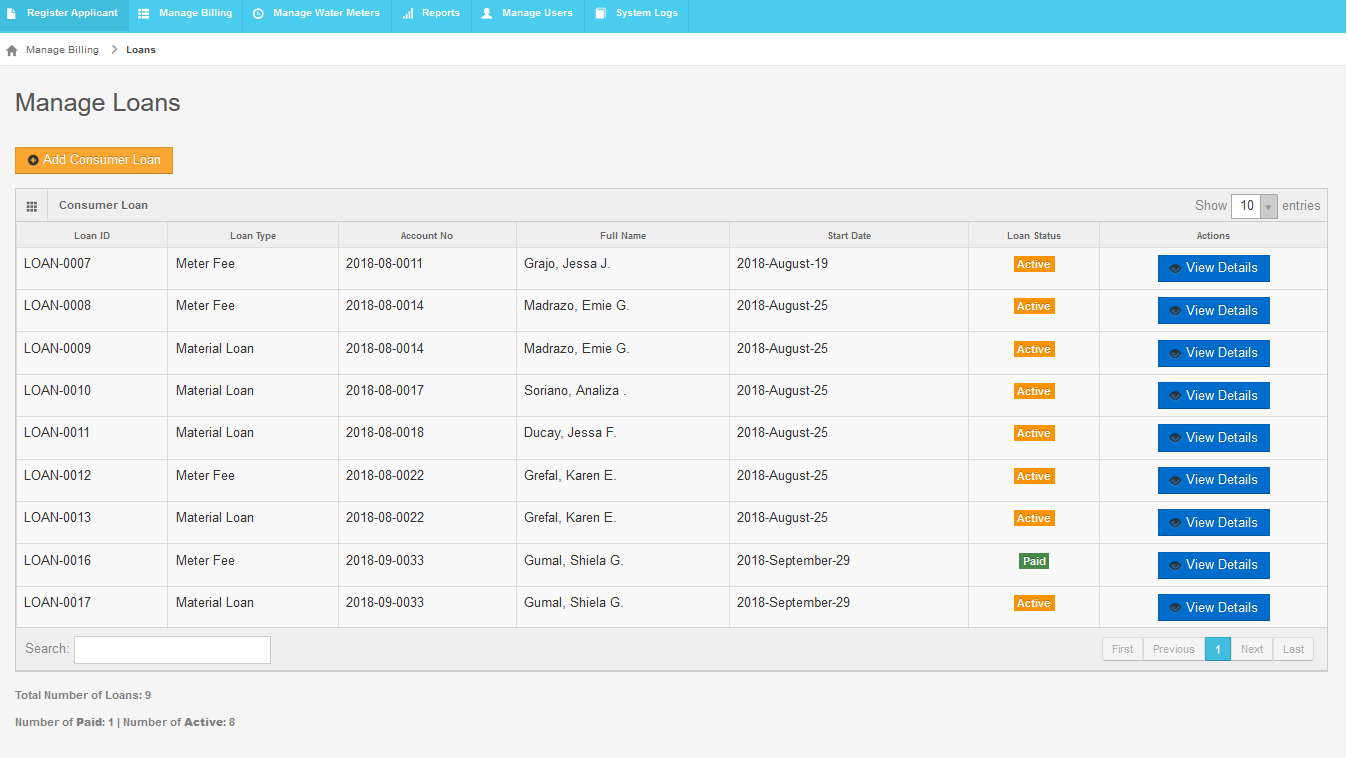This screenshot has height=758, width=1347.
Task: Focus the Search input field
Action: [x=172, y=650]
